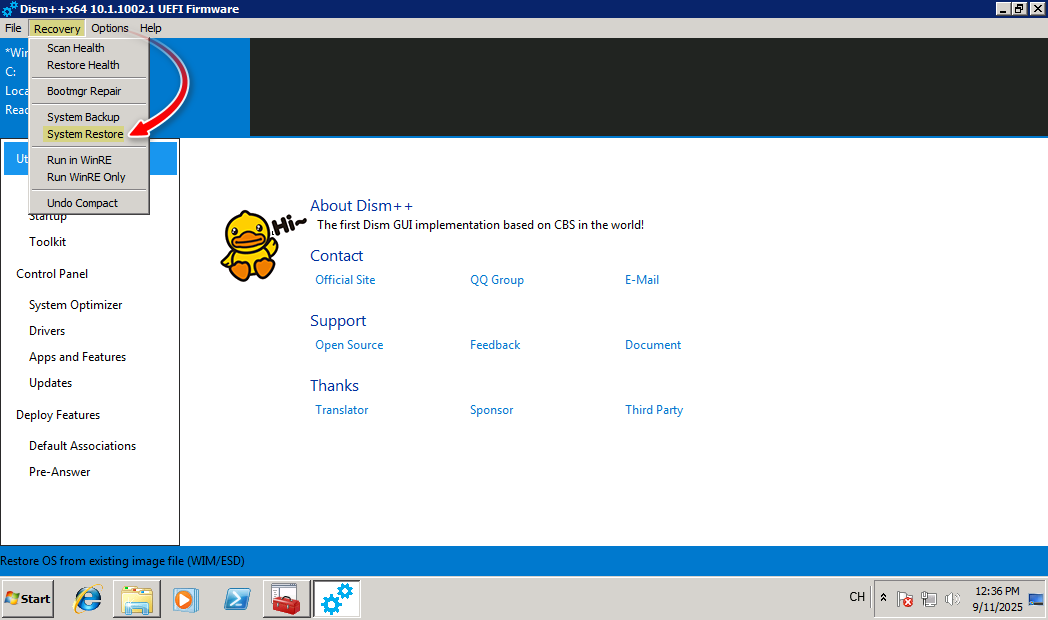Open the Official Site link

(345, 280)
